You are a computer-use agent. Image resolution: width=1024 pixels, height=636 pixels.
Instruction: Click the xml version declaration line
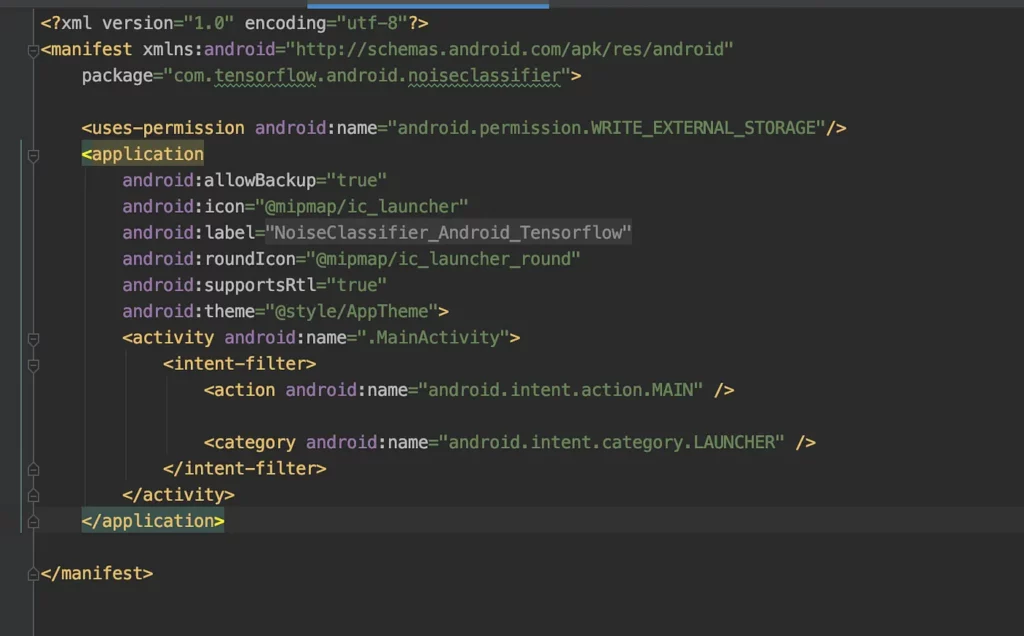coord(234,24)
